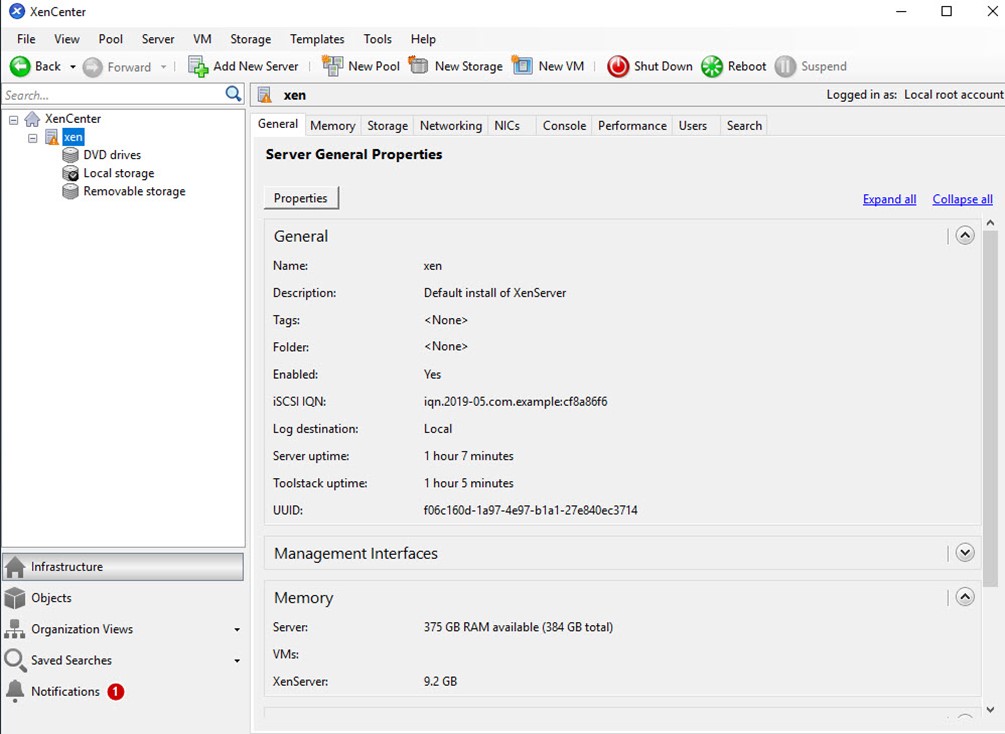Click the New Pool icon
This screenshot has width=1005, height=734.
(x=333, y=65)
